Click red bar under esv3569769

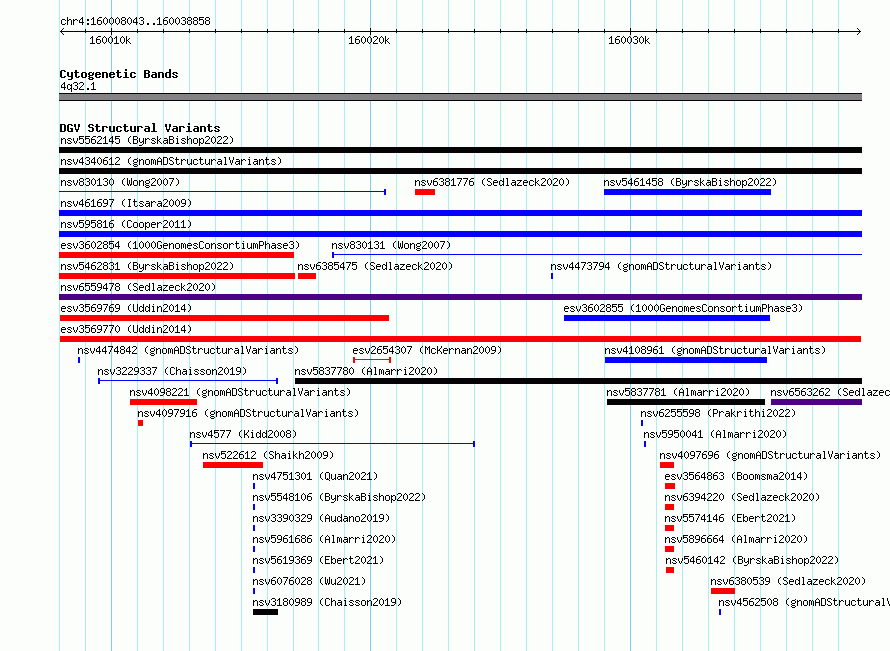coord(224,318)
